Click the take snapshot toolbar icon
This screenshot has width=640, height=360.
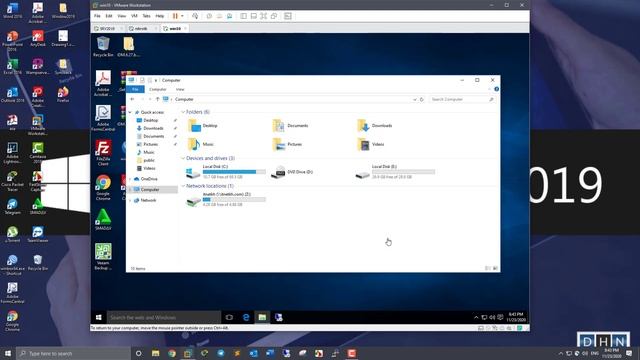click(x=209, y=16)
